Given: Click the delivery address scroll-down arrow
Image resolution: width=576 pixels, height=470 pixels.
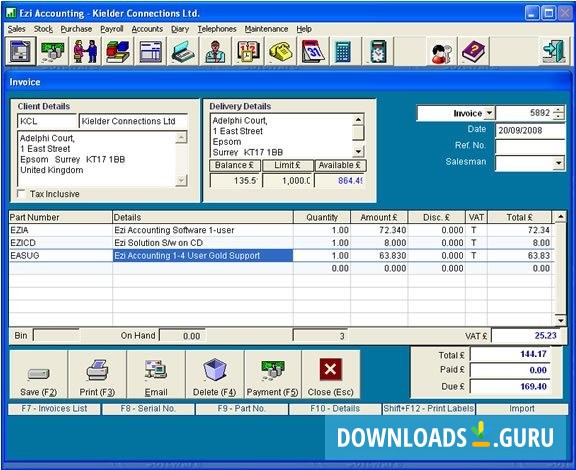Looking at the screenshot, I should [358, 151].
